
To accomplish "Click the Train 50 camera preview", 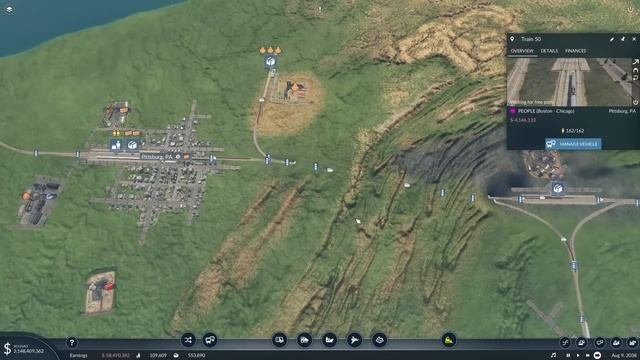I will click(x=569, y=82).
